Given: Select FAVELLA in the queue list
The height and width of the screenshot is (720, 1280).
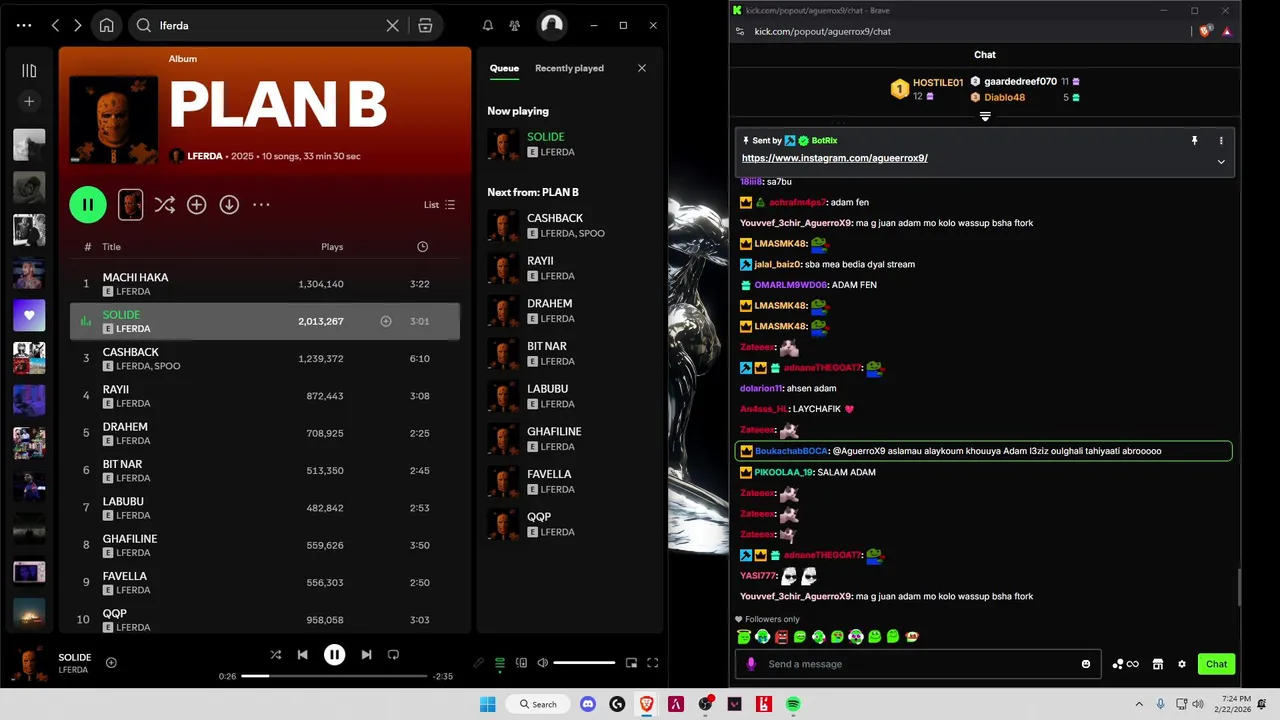Looking at the screenshot, I should point(569,481).
